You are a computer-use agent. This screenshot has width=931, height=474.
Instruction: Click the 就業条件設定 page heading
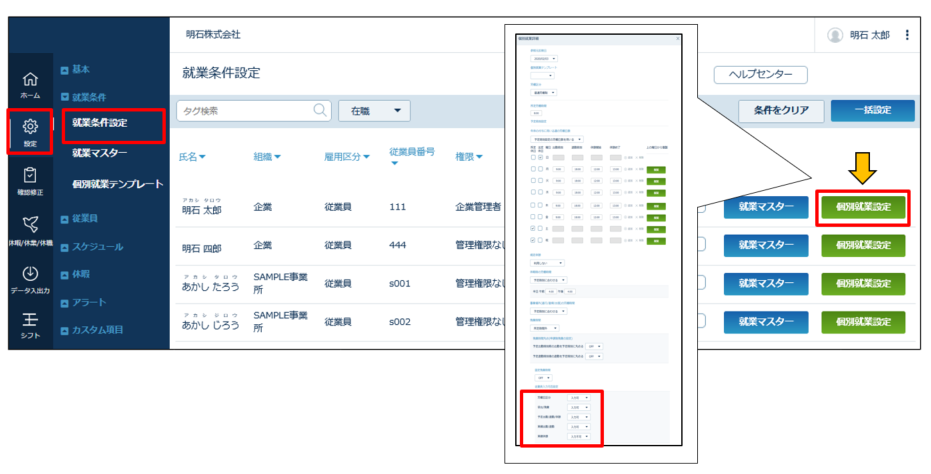[x=221, y=73]
